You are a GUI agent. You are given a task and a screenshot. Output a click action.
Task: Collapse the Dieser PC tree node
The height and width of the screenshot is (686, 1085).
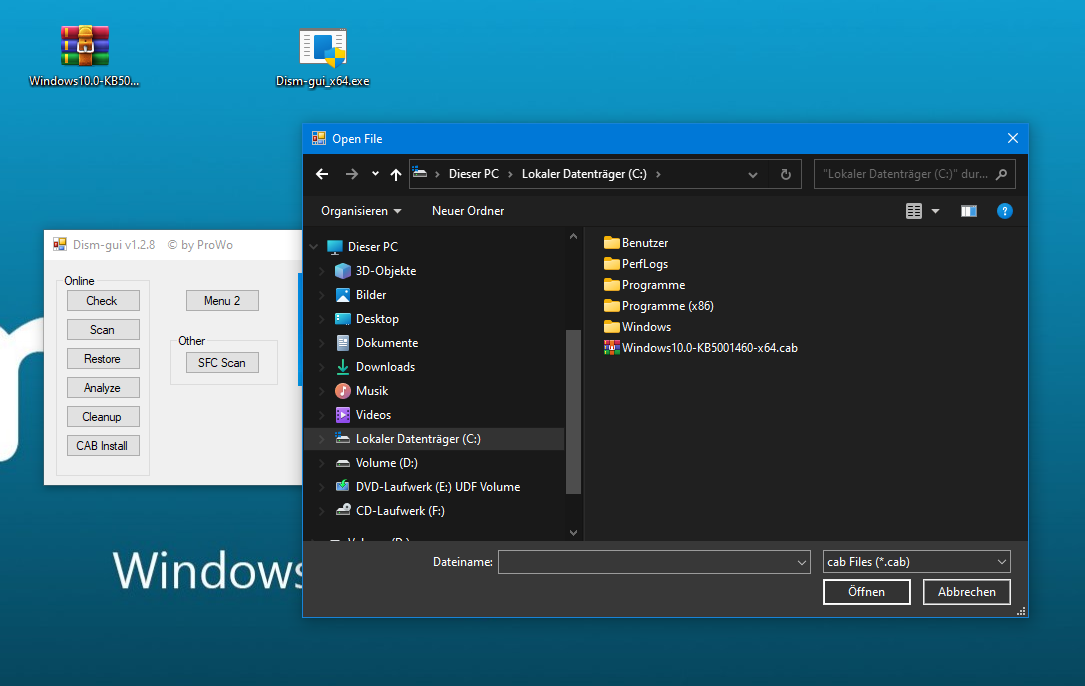tap(313, 246)
